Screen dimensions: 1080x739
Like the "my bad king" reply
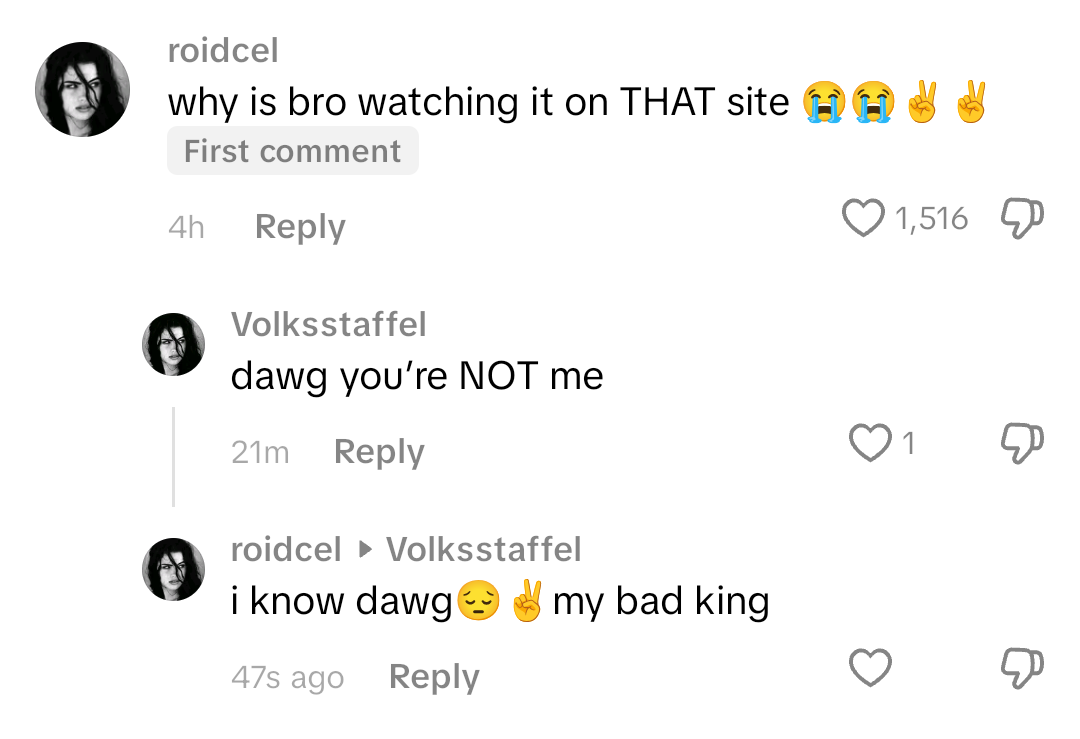[869, 668]
